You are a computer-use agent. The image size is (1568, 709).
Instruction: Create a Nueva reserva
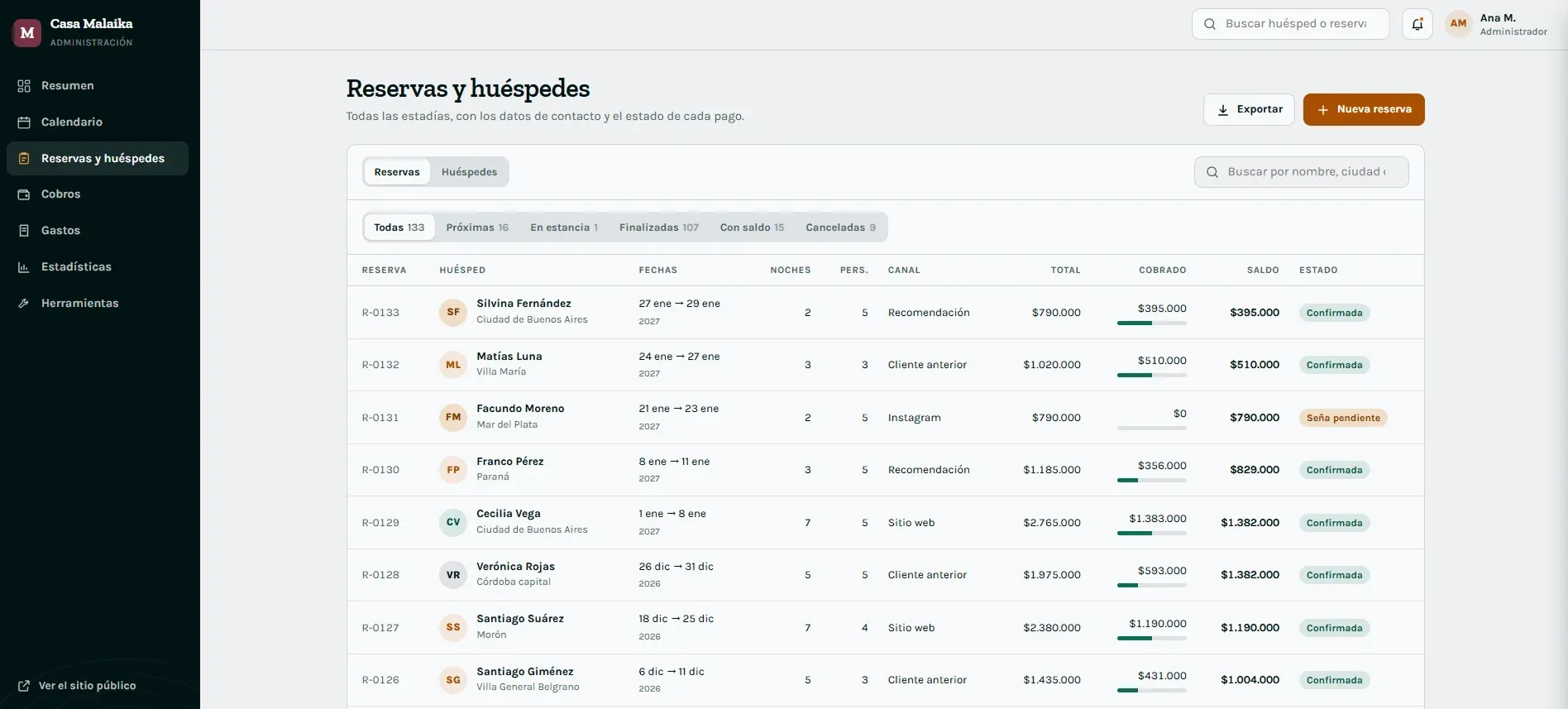point(1364,109)
